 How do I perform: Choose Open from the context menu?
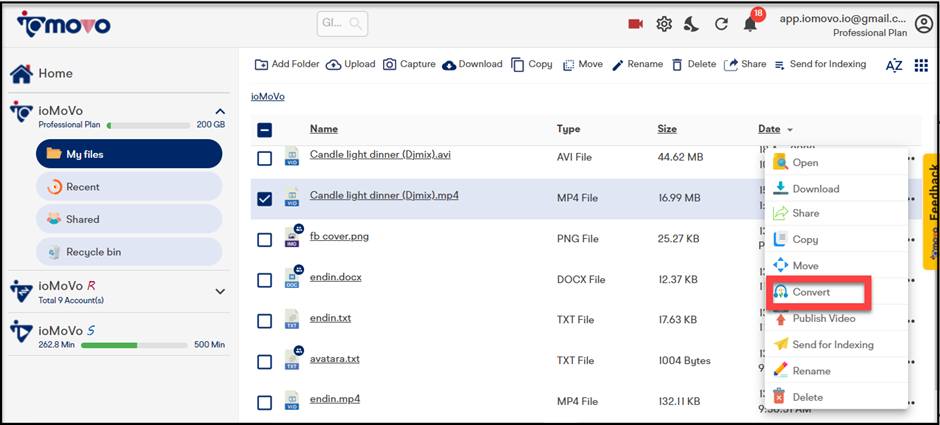point(836,162)
